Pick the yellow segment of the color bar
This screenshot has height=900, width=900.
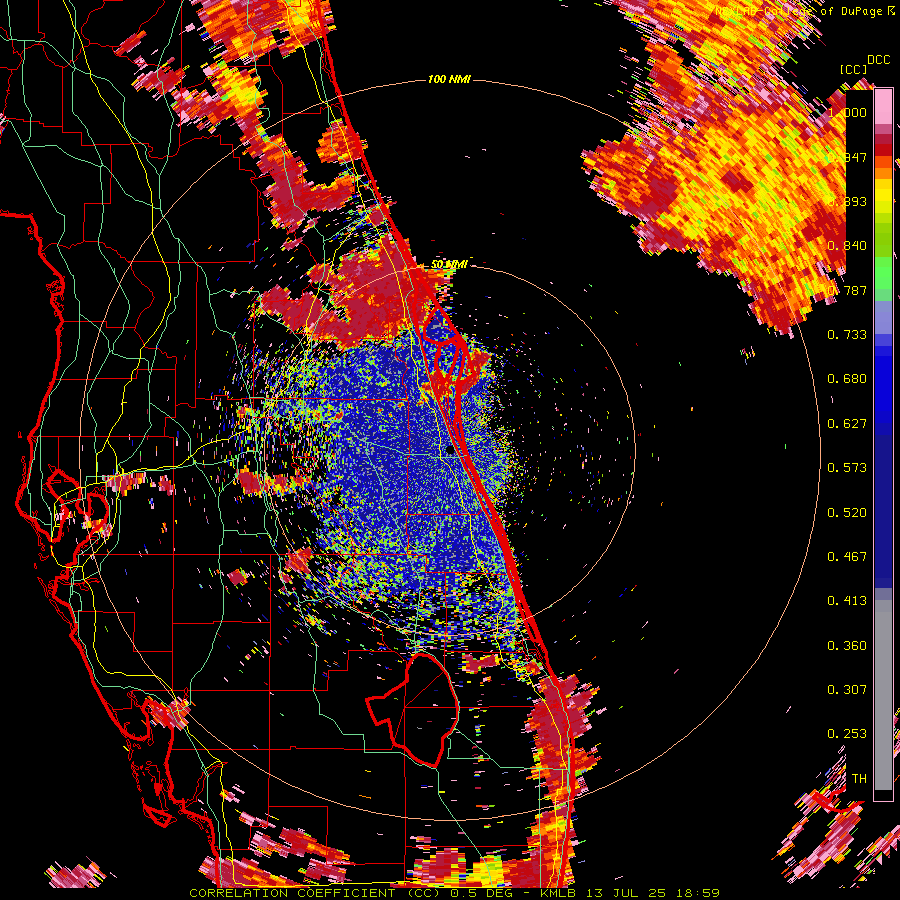[883, 196]
